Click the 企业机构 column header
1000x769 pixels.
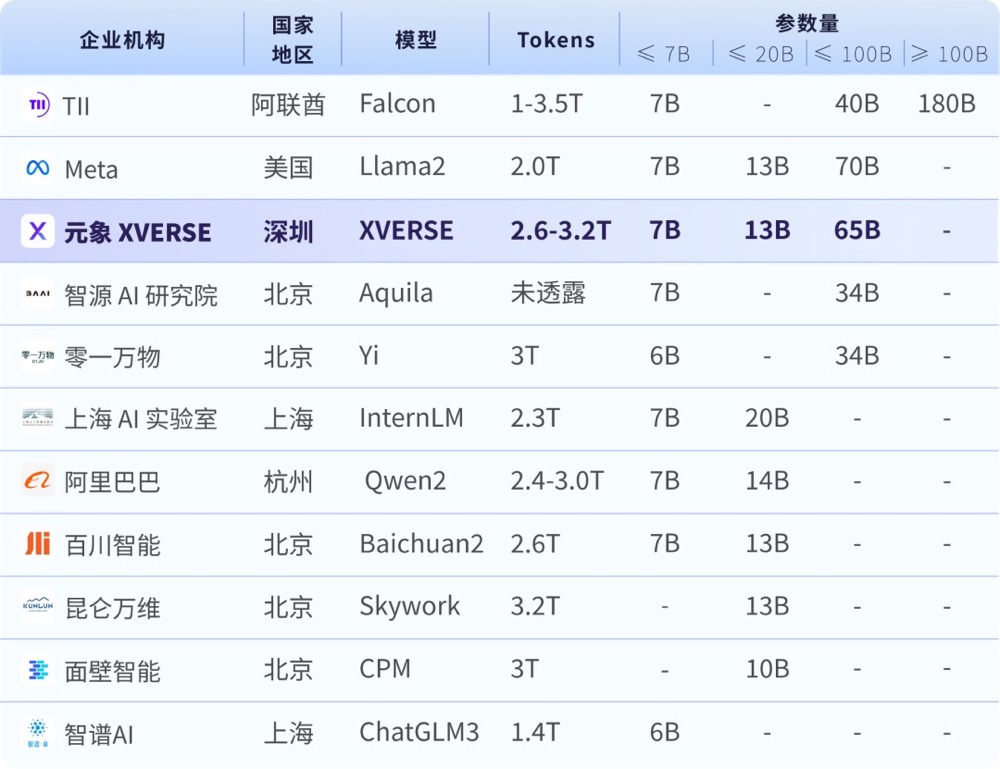tap(122, 40)
